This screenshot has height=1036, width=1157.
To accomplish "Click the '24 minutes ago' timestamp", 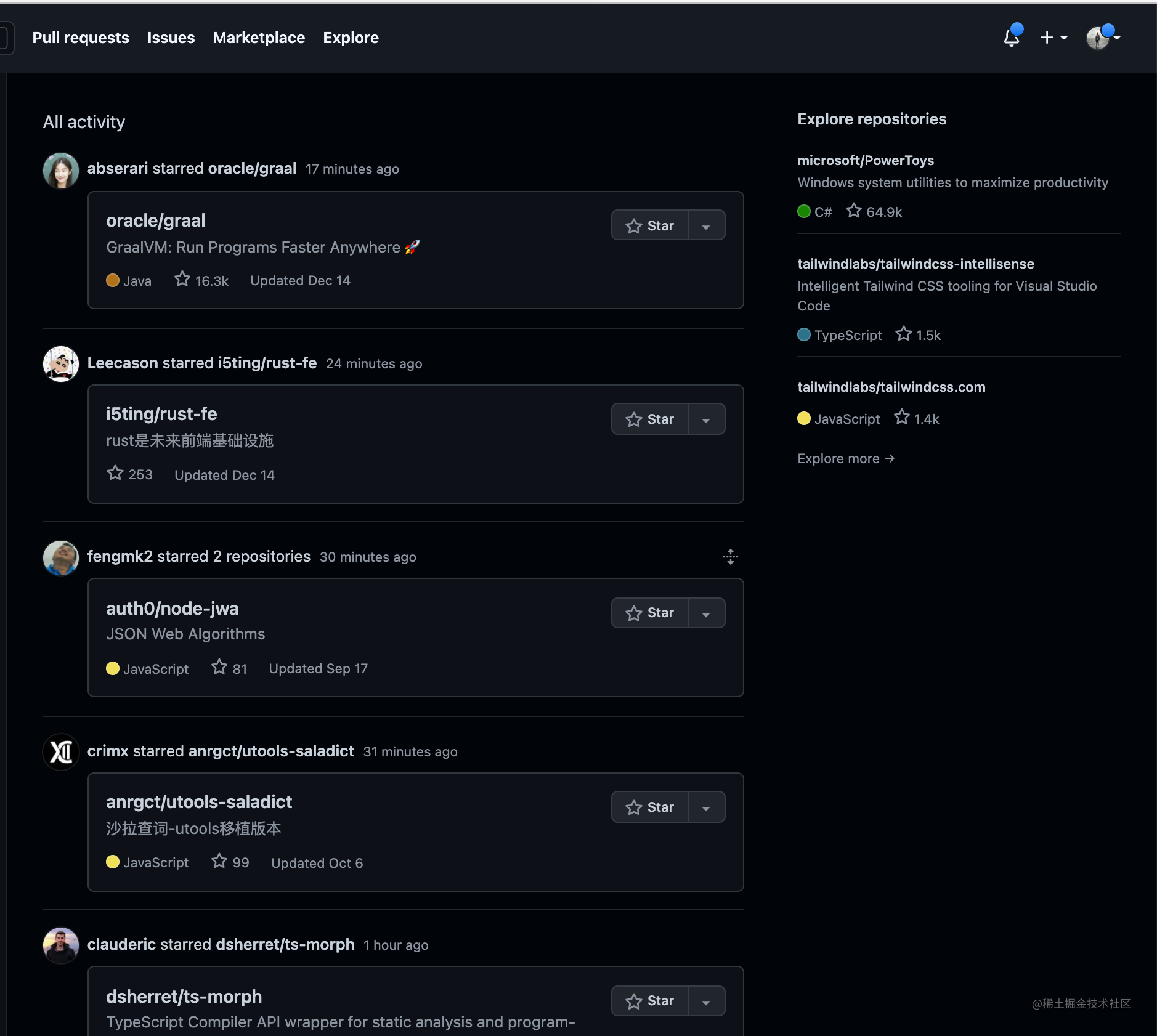I will point(374,363).
